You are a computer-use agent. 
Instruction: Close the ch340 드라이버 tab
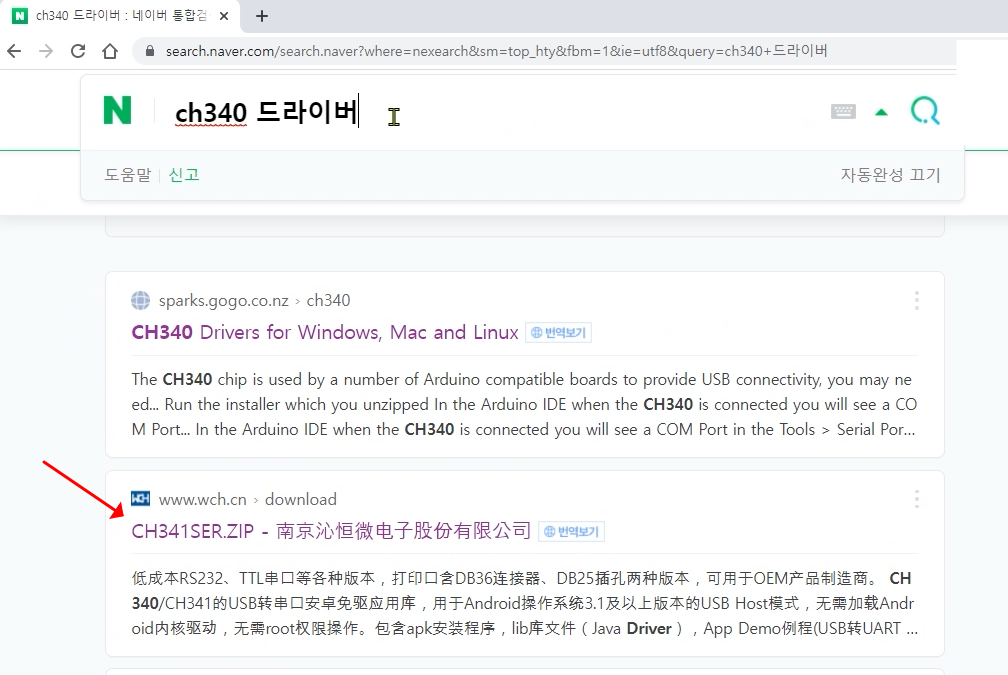pos(224,16)
